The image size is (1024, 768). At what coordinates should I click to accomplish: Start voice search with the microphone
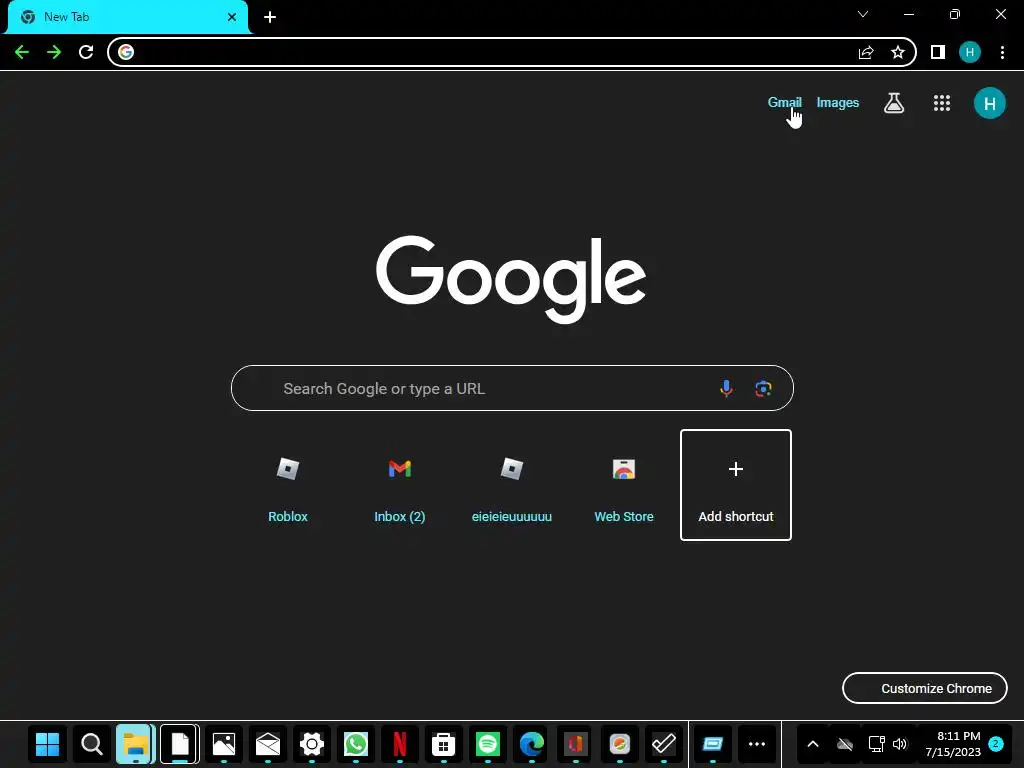(726, 389)
